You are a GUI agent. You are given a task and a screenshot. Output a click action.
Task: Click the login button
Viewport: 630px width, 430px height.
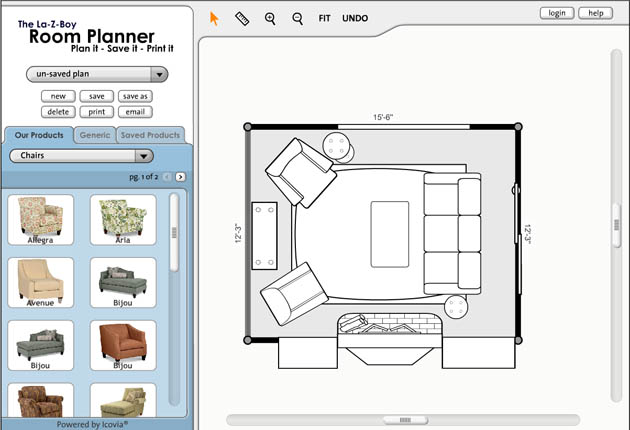click(x=557, y=13)
